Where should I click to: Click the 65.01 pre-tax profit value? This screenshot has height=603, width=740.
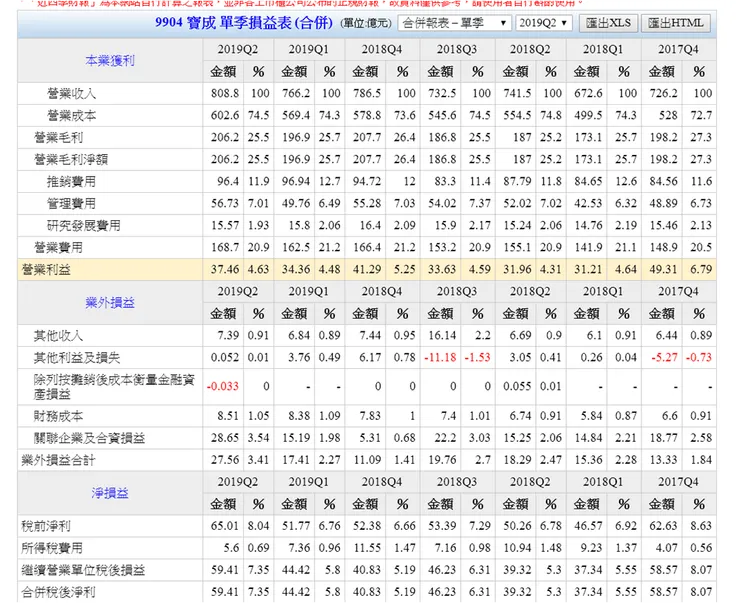coord(225,526)
